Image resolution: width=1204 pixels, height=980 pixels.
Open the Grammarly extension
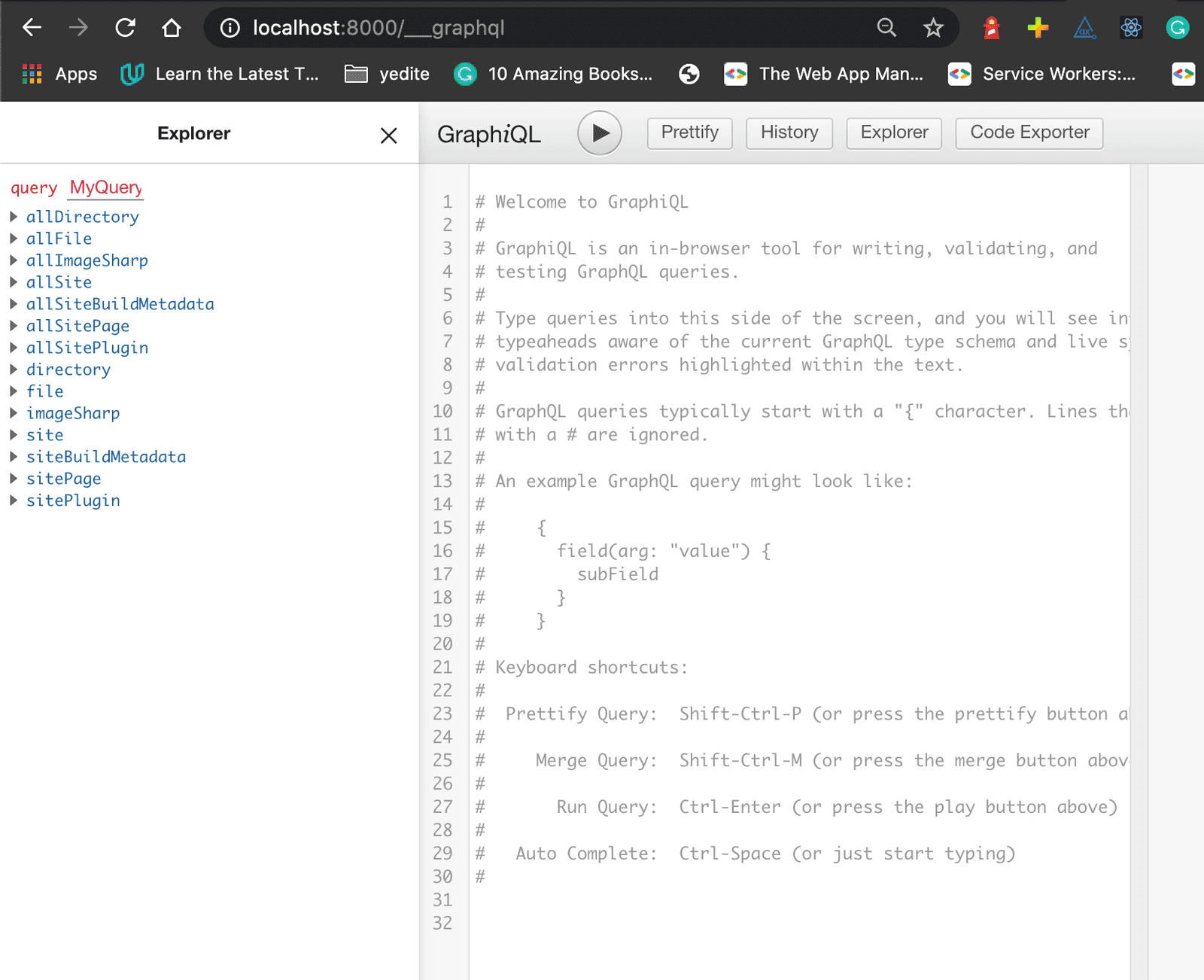(x=1177, y=28)
